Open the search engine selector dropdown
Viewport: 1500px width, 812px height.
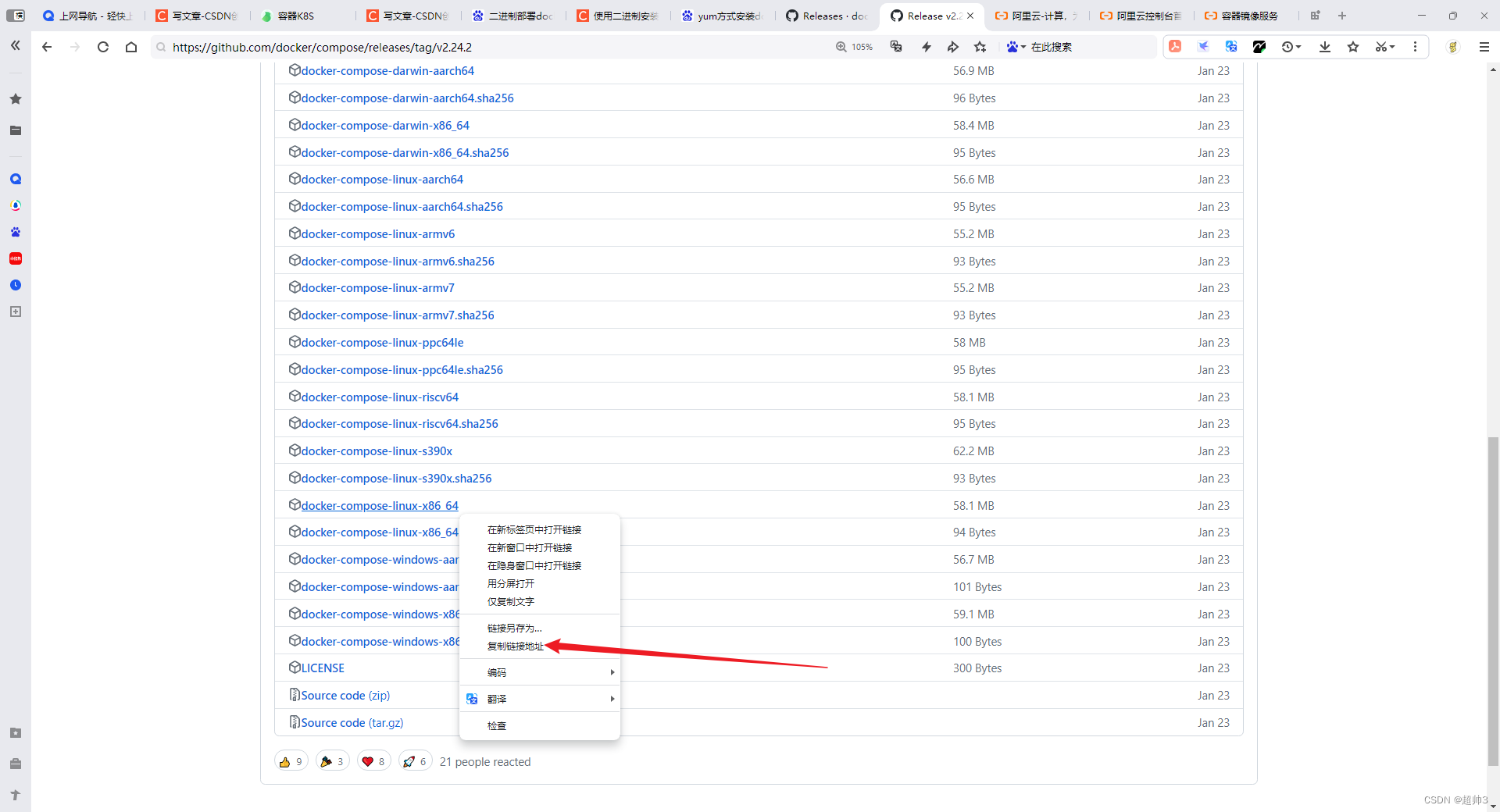(1016, 47)
